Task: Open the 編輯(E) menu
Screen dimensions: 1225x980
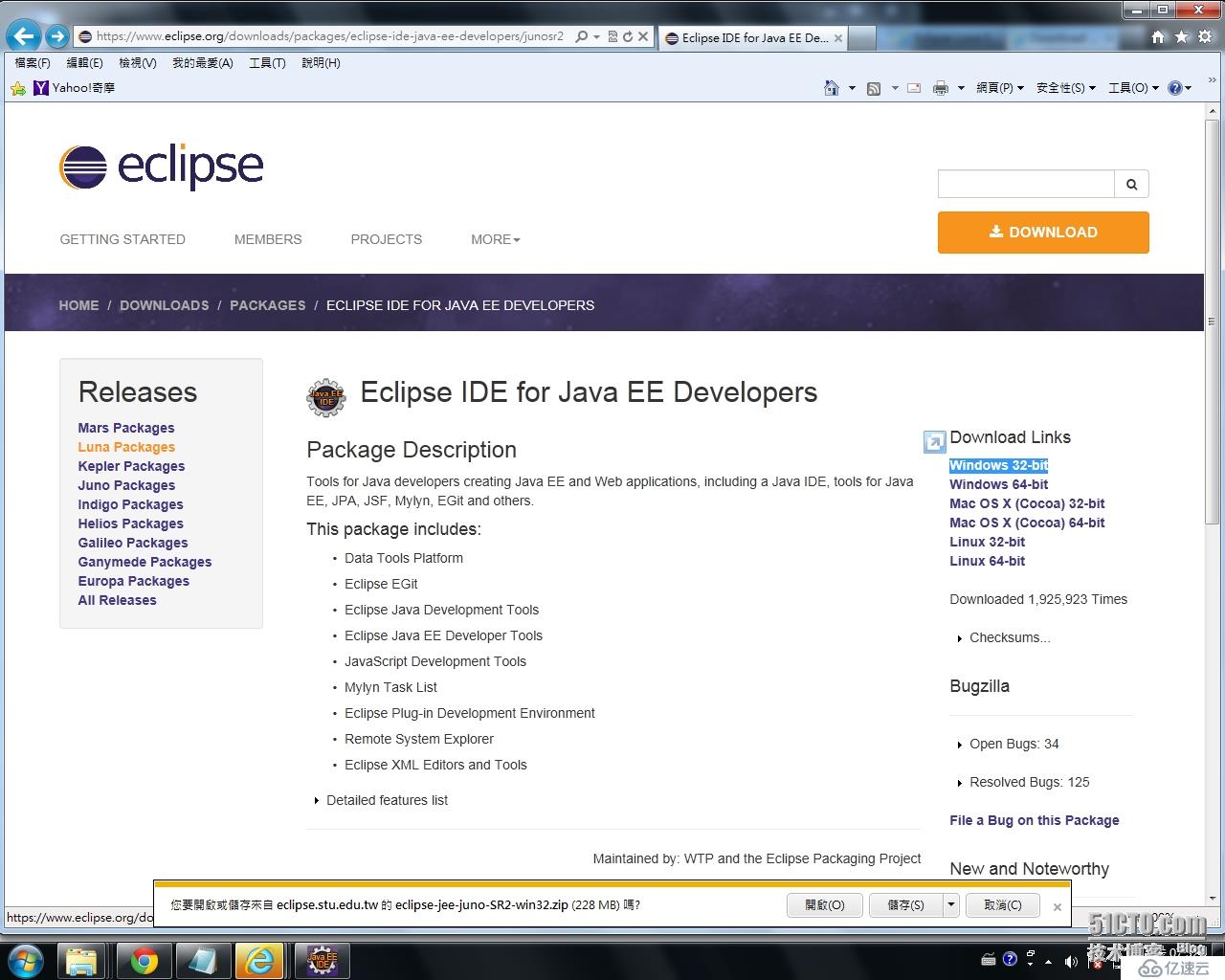Action: 84,63
